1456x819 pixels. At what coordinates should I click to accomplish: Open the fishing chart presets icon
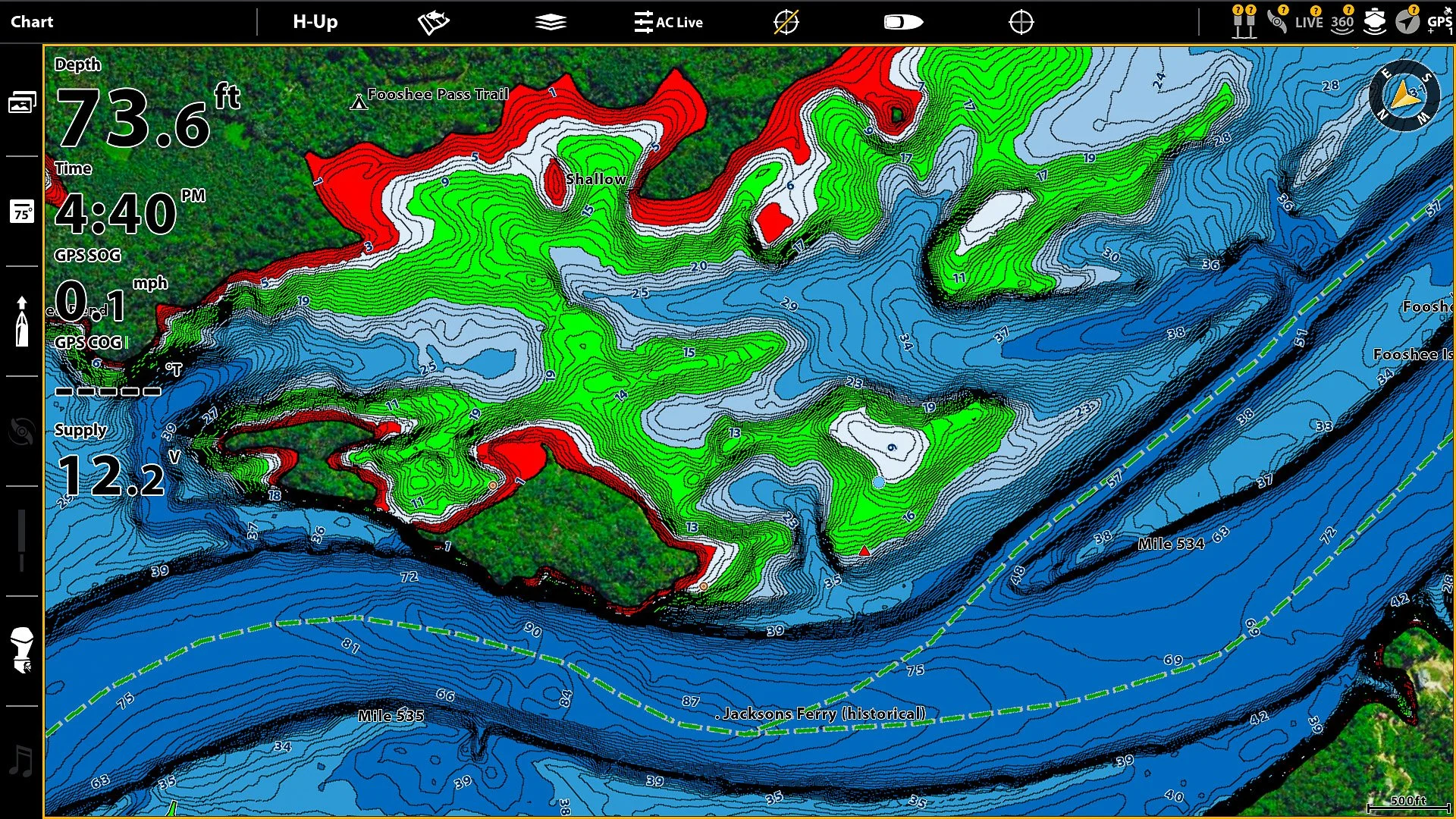pyautogui.click(x=434, y=22)
